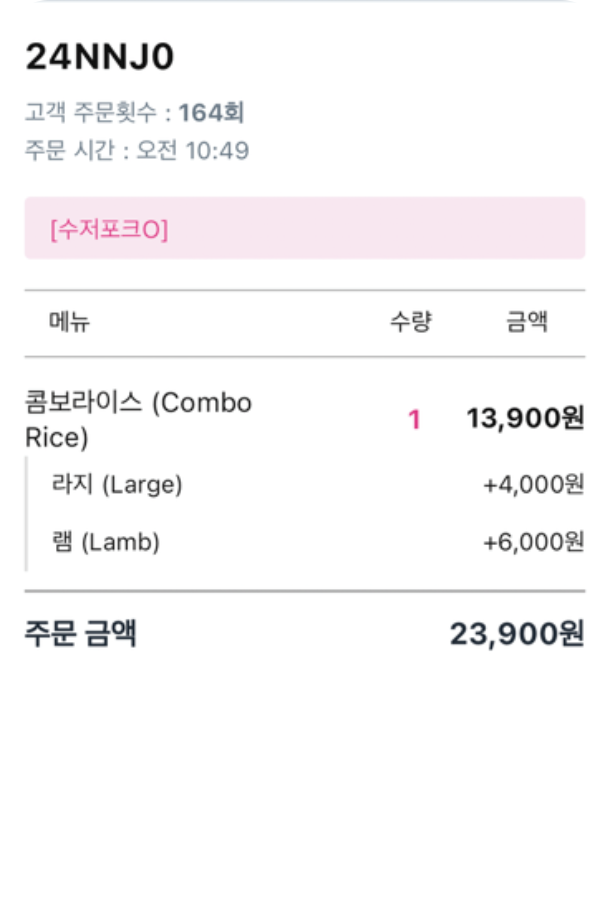The width and height of the screenshot is (610, 898).
Task: Click the order ID 24NNJ0
Action: point(99,57)
